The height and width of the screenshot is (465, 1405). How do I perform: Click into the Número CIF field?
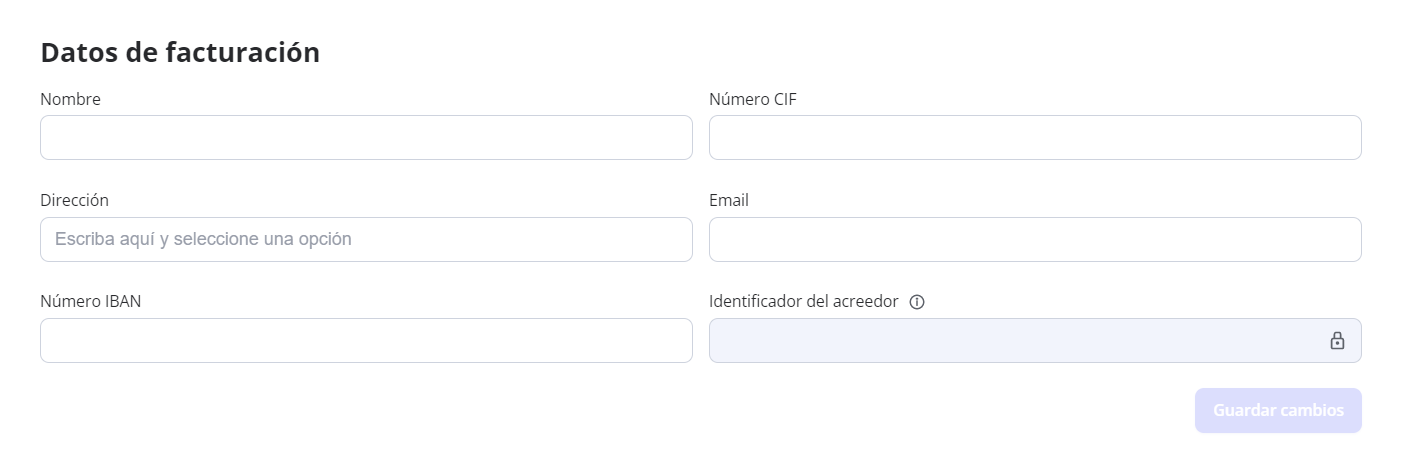[x=1035, y=138]
